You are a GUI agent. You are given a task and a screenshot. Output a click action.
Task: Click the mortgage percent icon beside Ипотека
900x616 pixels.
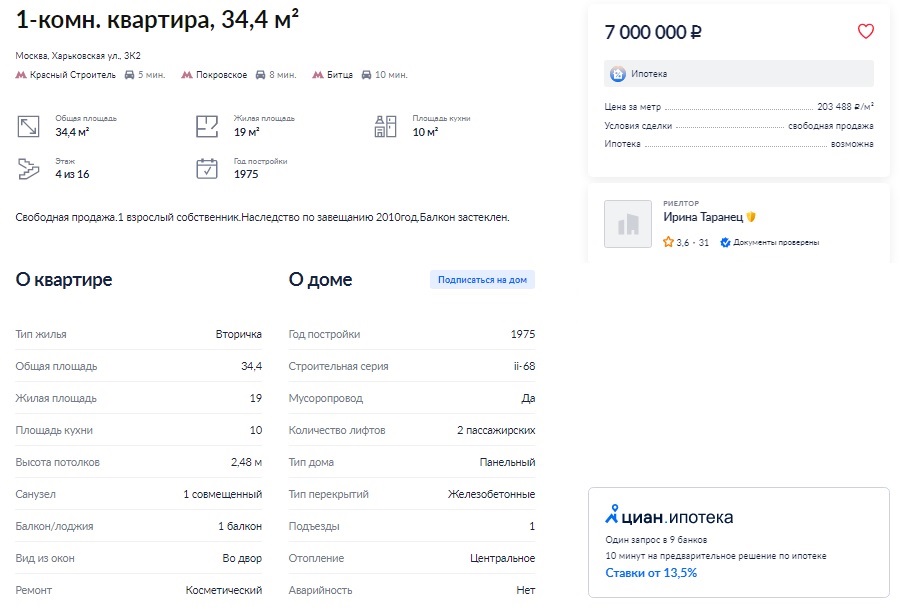(618, 74)
